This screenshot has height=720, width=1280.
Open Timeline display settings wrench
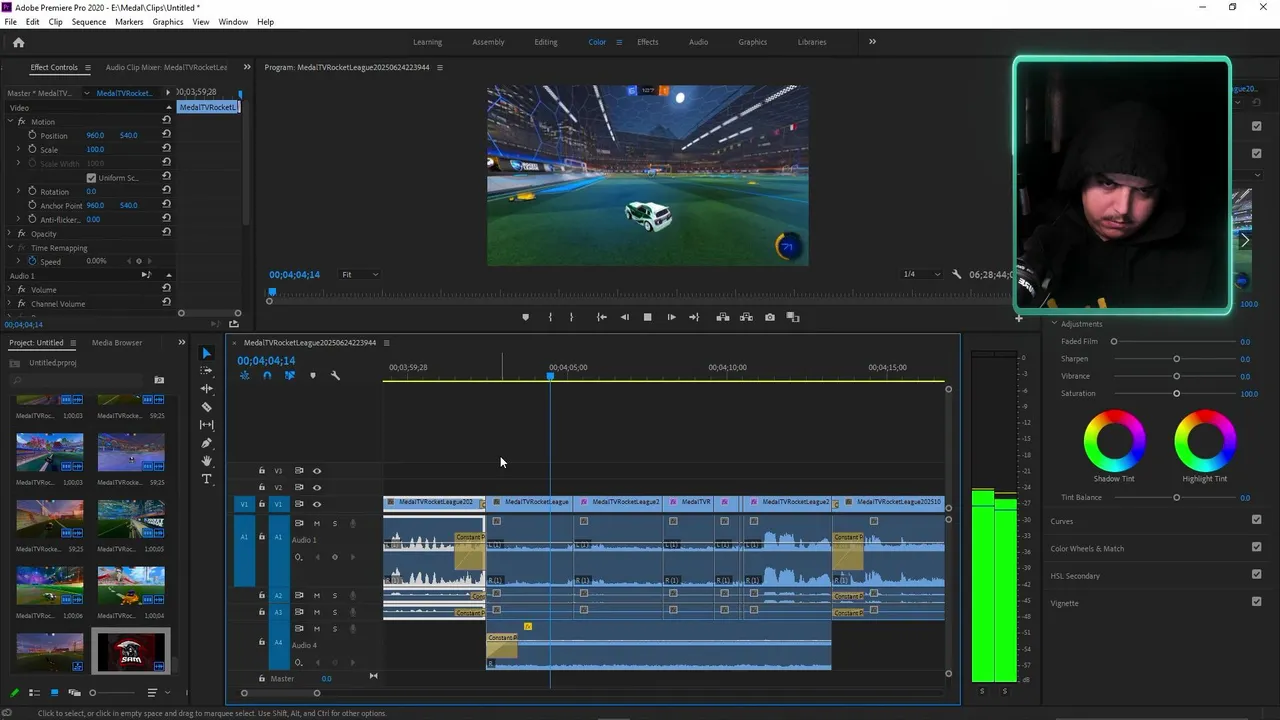tap(335, 375)
